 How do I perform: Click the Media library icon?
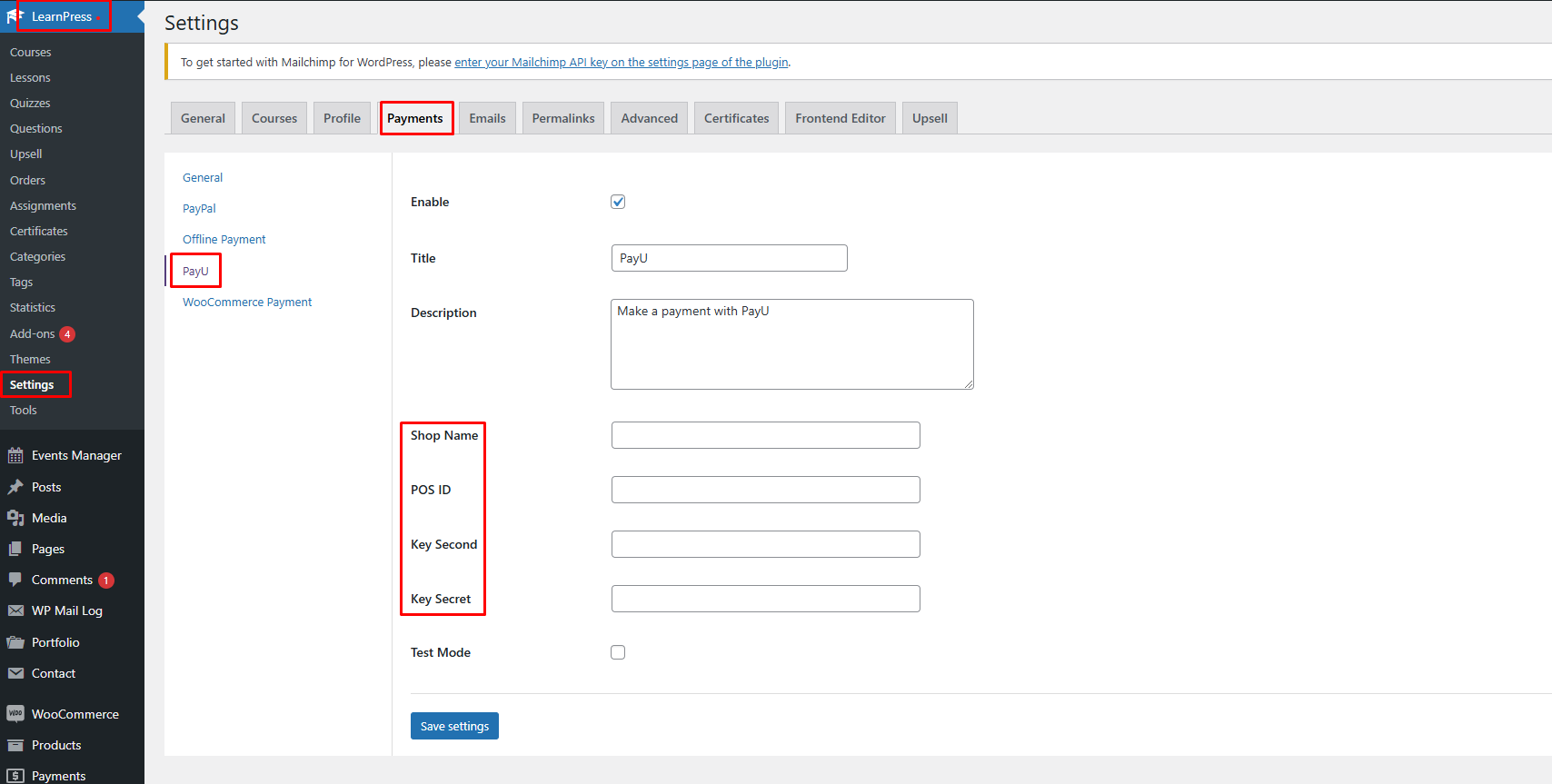tap(15, 518)
